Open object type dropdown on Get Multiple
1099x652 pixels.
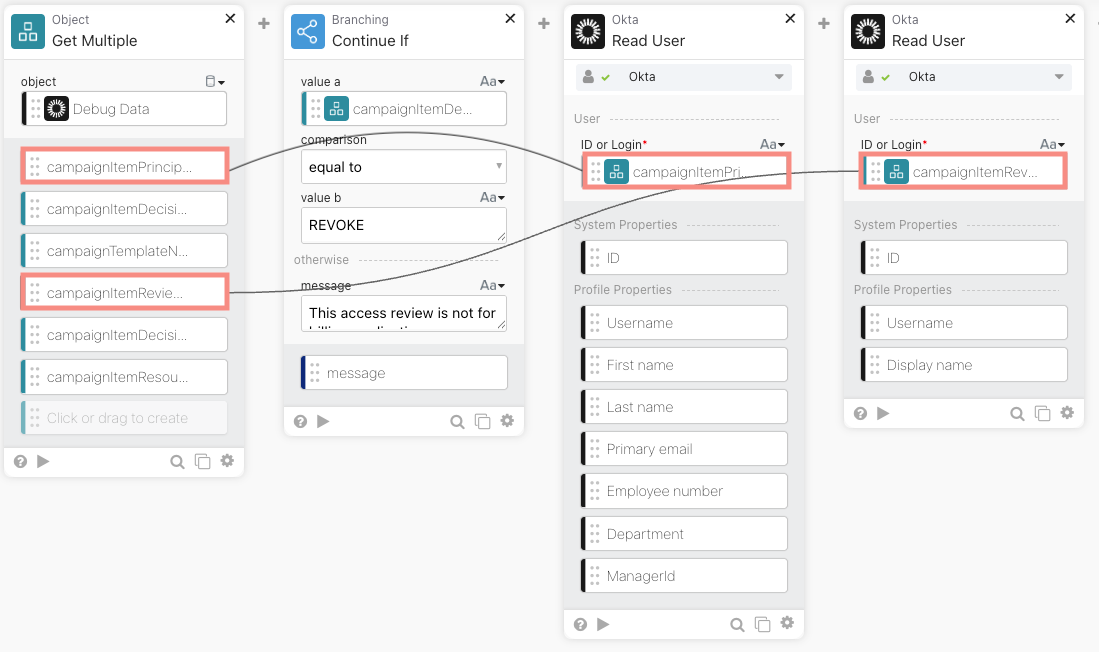click(215, 82)
